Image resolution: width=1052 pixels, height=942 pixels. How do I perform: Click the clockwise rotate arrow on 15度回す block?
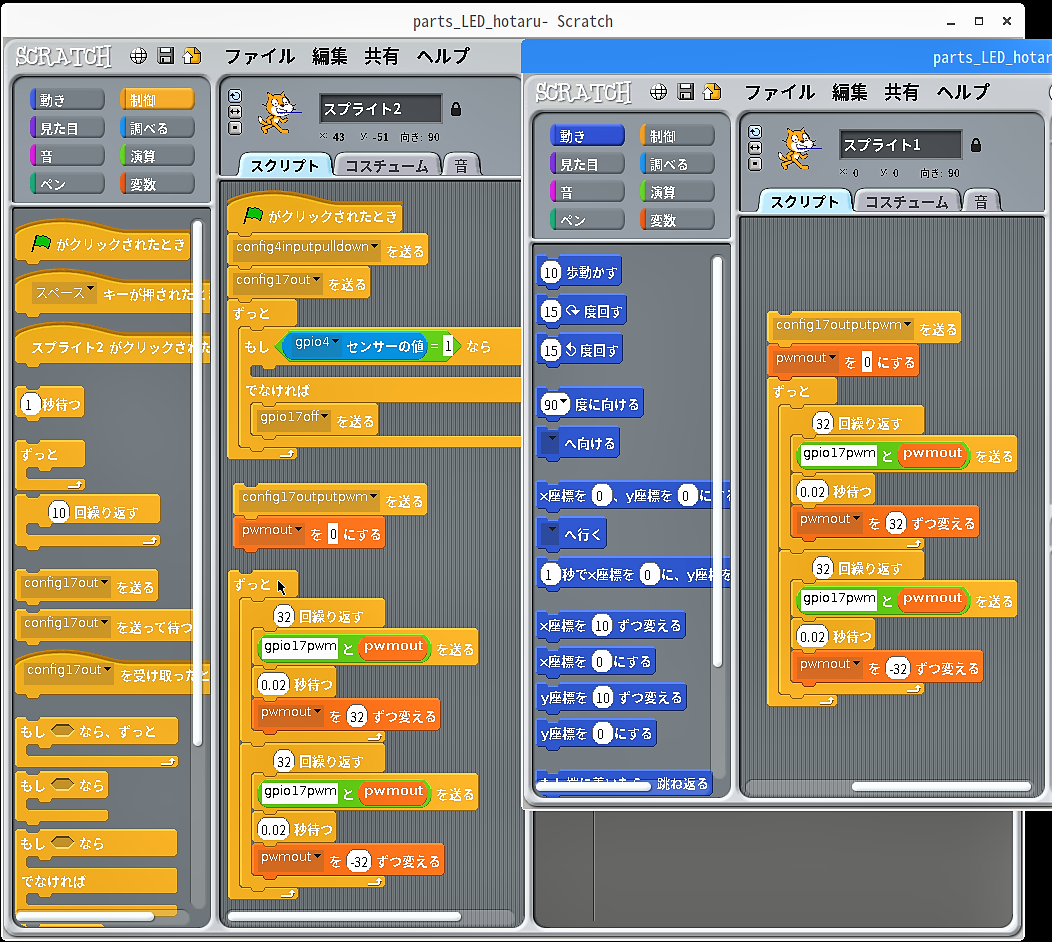[x=572, y=311]
